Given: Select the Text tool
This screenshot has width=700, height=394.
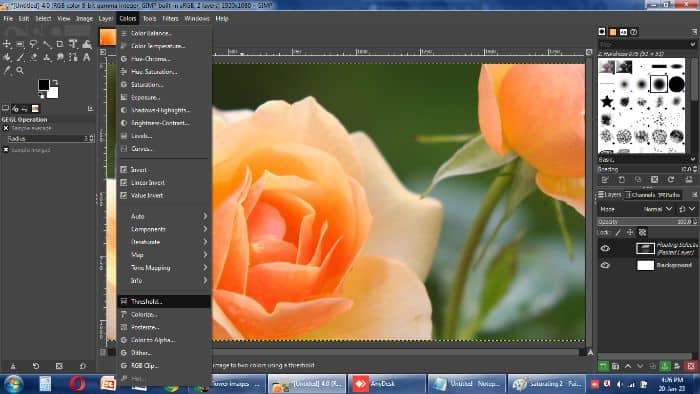Looking at the screenshot, I should pos(87,58).
